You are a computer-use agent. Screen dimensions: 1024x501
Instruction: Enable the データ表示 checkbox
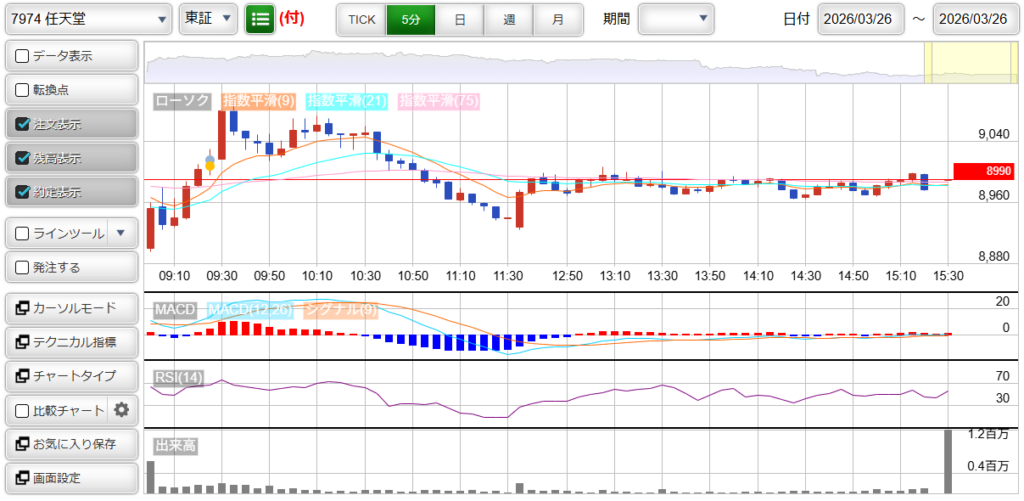click(23, 56)
